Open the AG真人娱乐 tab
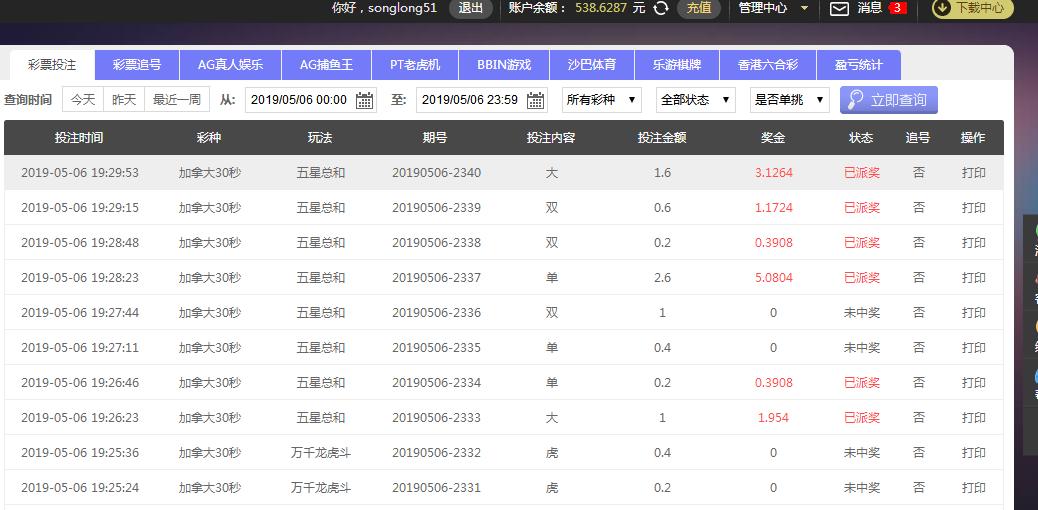Viewport: 1038px width, 510px height. 230,65
